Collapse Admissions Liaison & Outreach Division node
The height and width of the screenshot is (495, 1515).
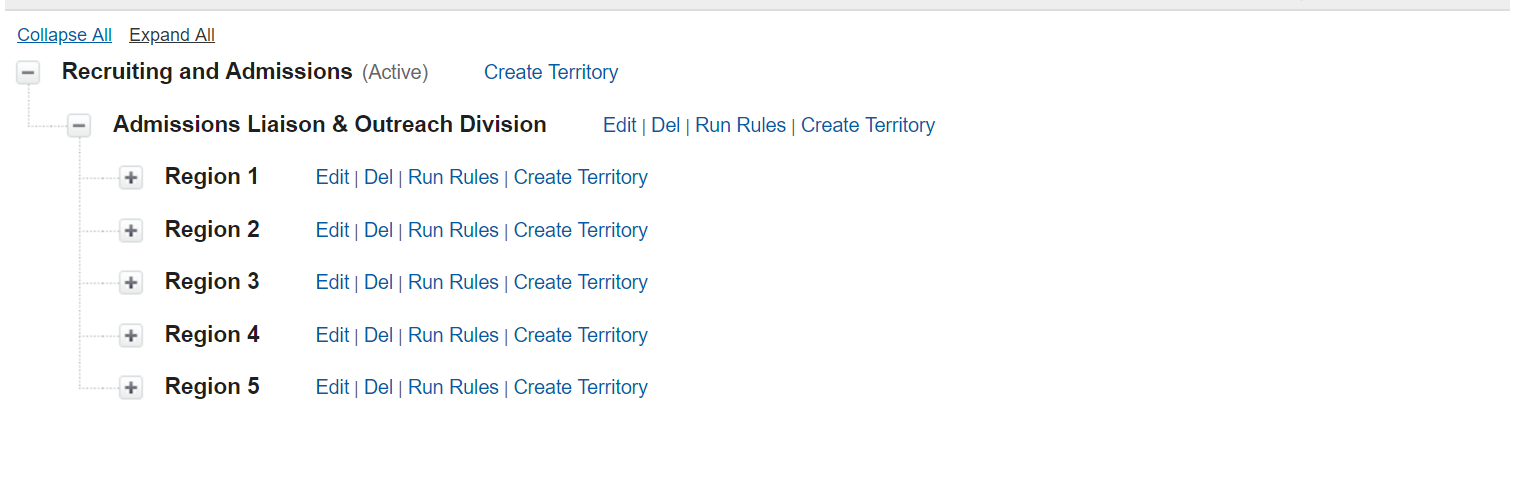click(79, 126)
